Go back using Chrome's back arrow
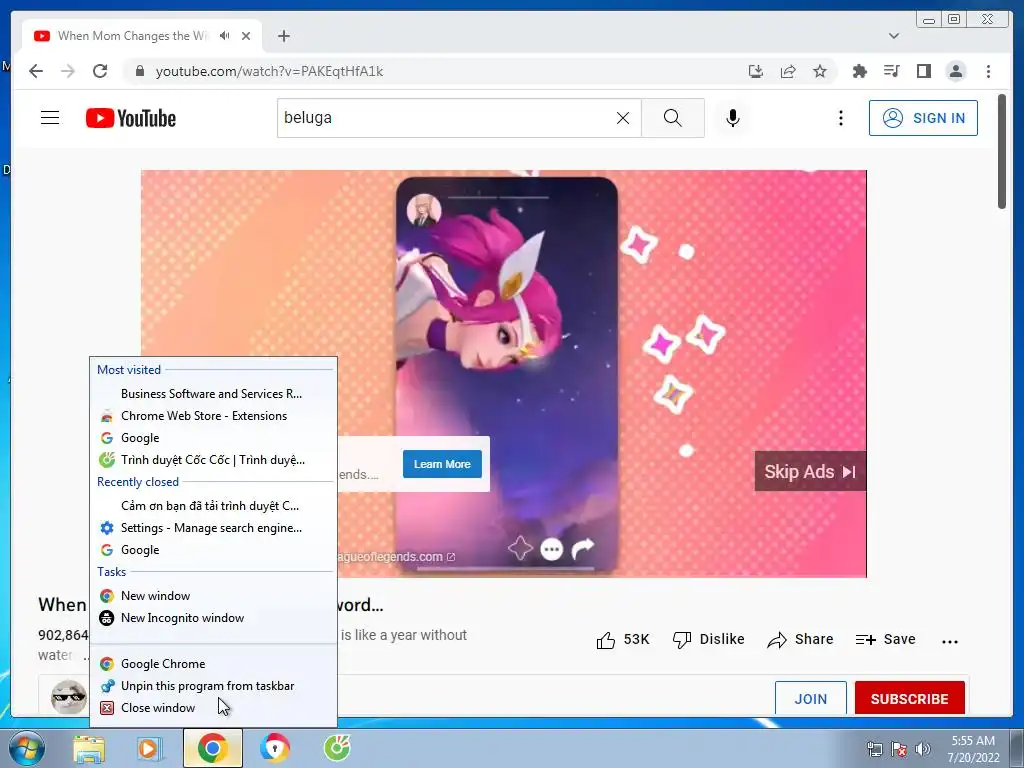Image resolution: width=1024 pixels, height=768 pixels. [x=36, y=71]
